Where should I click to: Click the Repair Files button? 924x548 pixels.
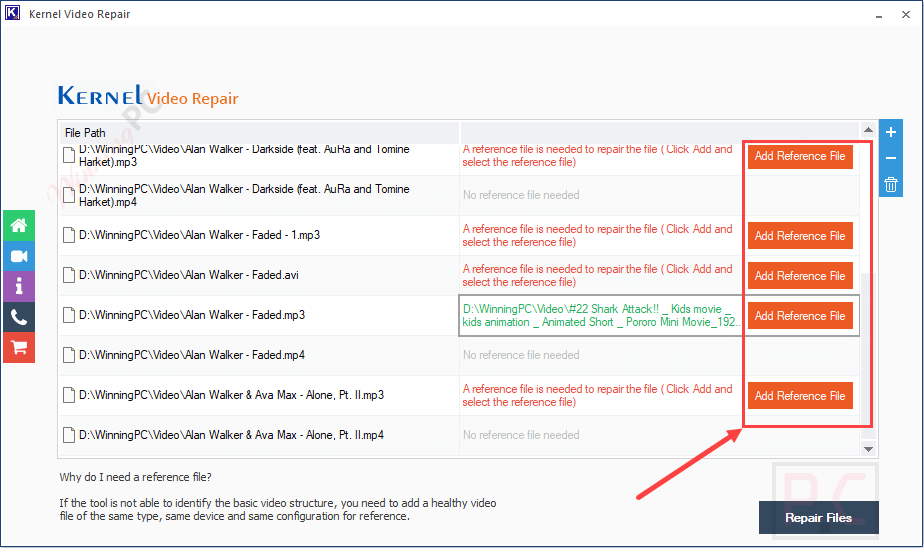[819, 517]
